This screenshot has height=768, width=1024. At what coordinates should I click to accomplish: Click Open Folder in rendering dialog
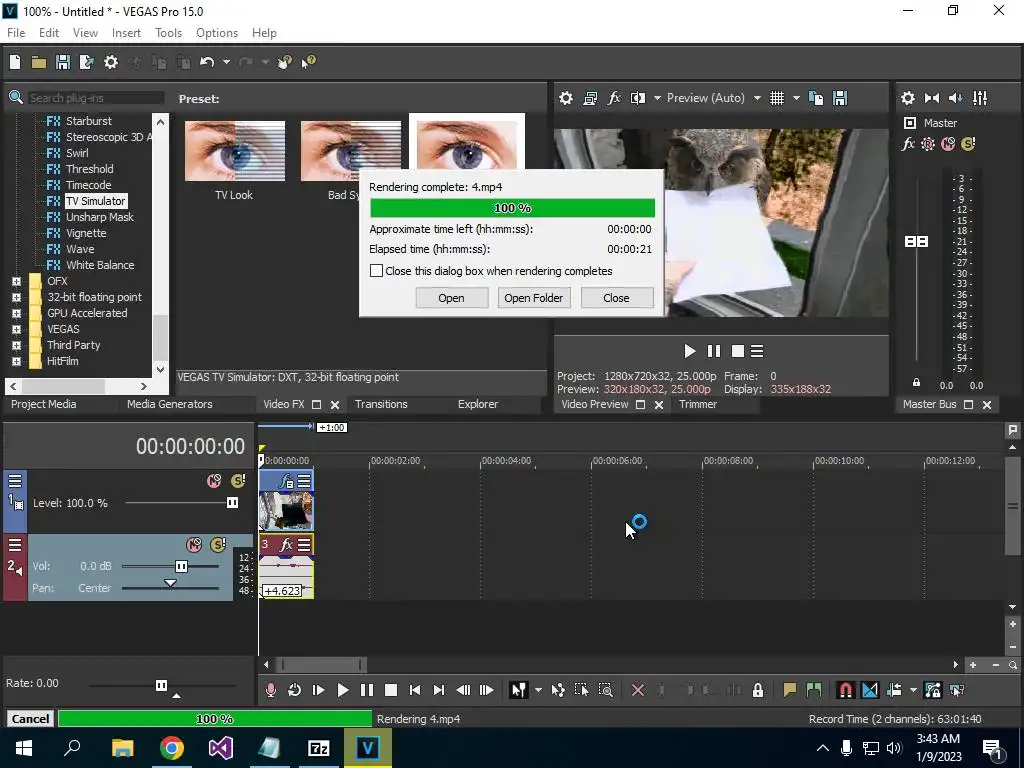(534, 298)
